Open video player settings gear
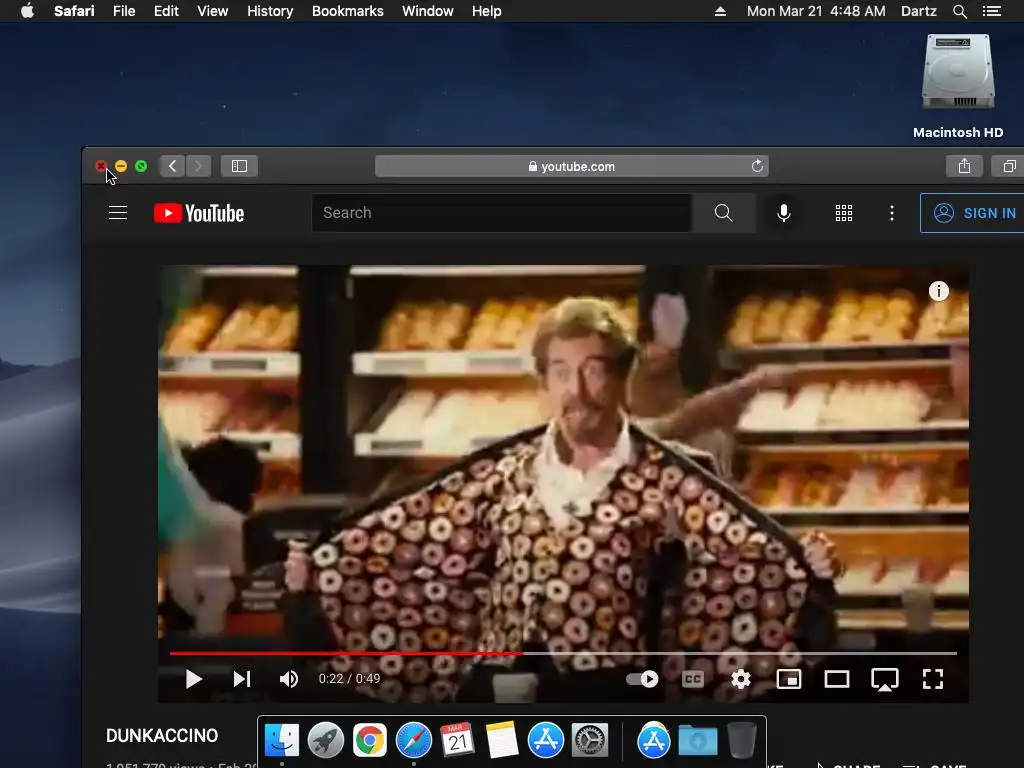The image size is (1024, 768). (741, 679)
